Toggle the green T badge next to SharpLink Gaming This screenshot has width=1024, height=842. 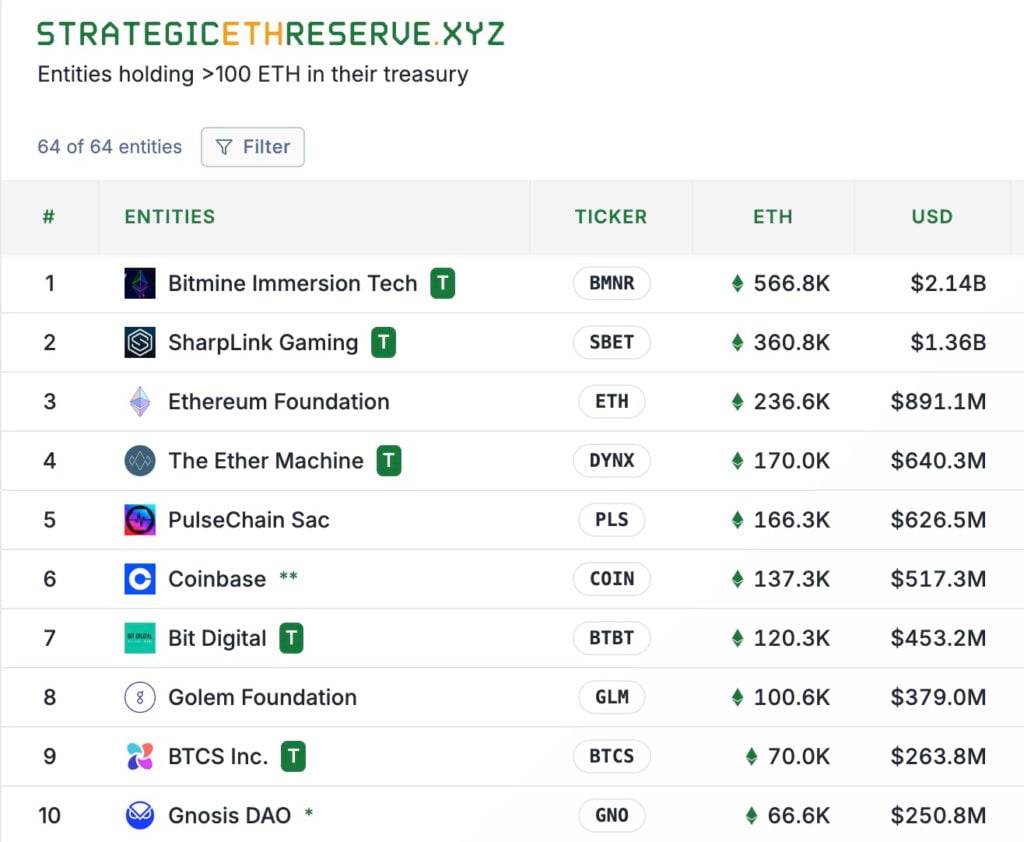pos(382,342)
